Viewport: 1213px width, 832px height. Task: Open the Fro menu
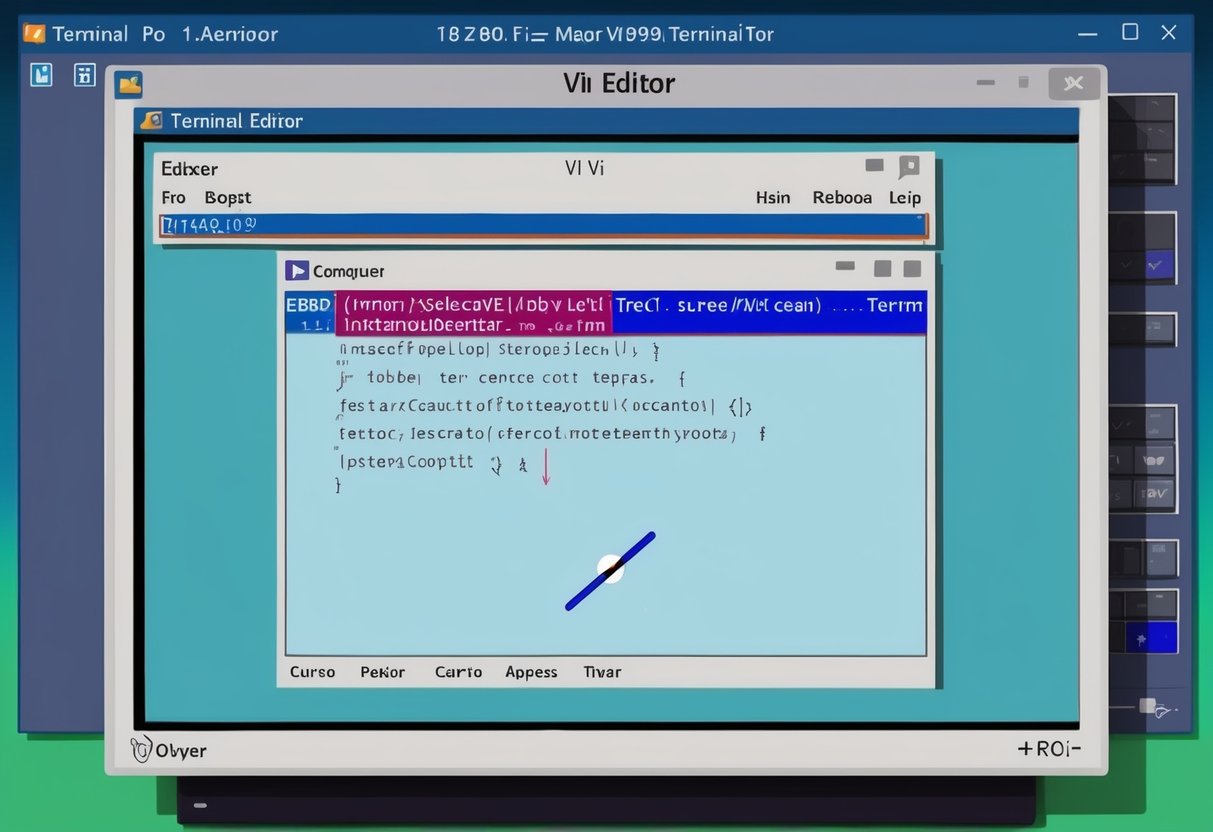(172, 197)
